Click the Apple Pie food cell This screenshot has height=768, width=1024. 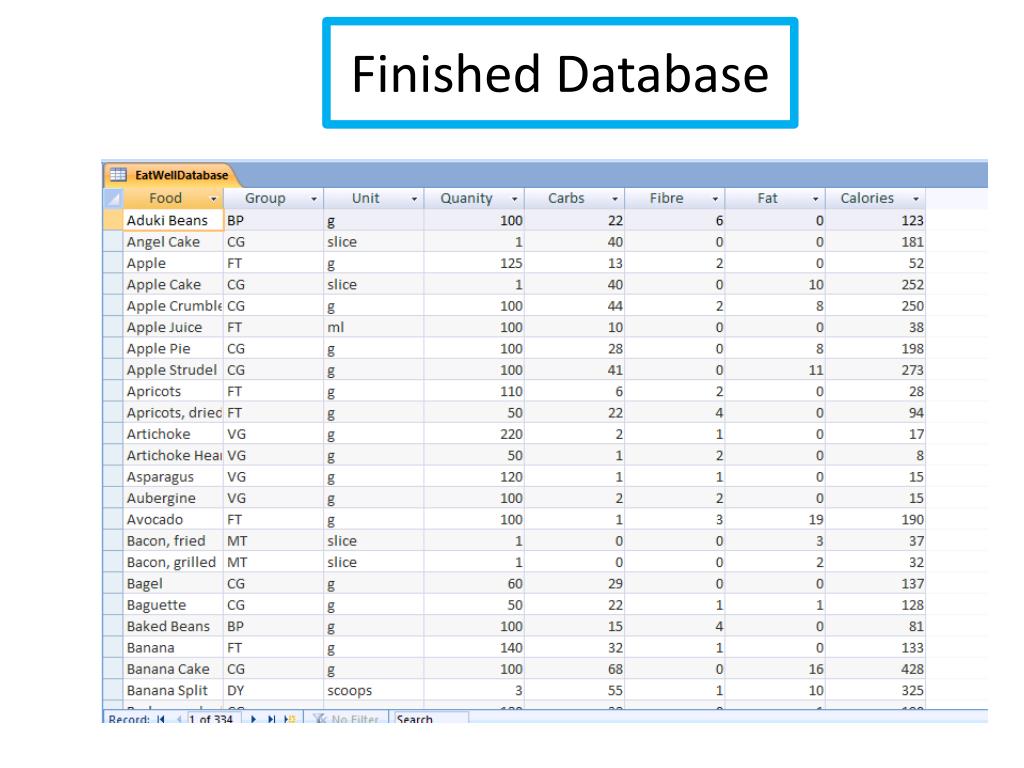(173, 349)
